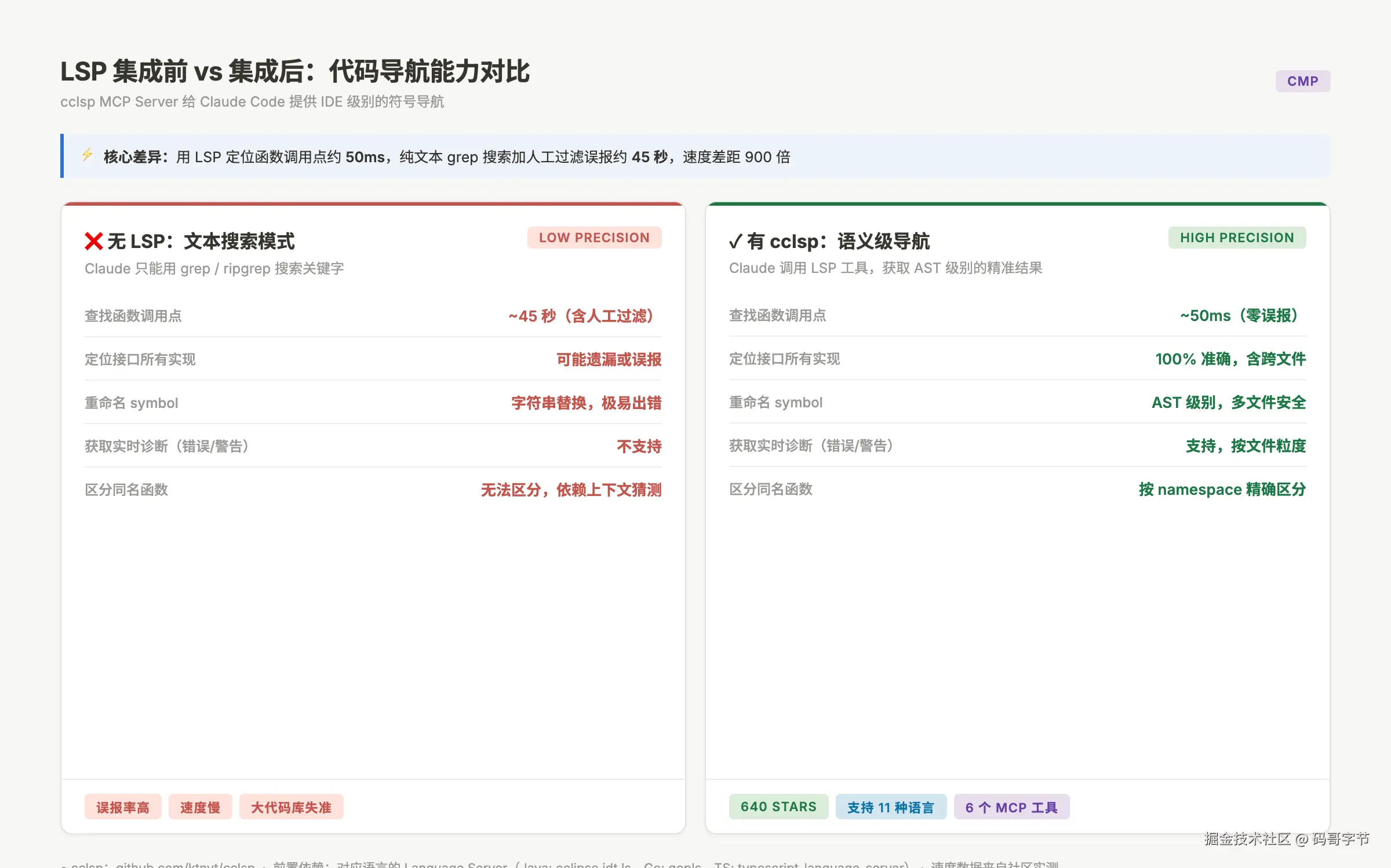Viewport: 1391px width, 868px height.
Task: Click the lightning bolt icon before 核心差异
Action: pos(87,155)
